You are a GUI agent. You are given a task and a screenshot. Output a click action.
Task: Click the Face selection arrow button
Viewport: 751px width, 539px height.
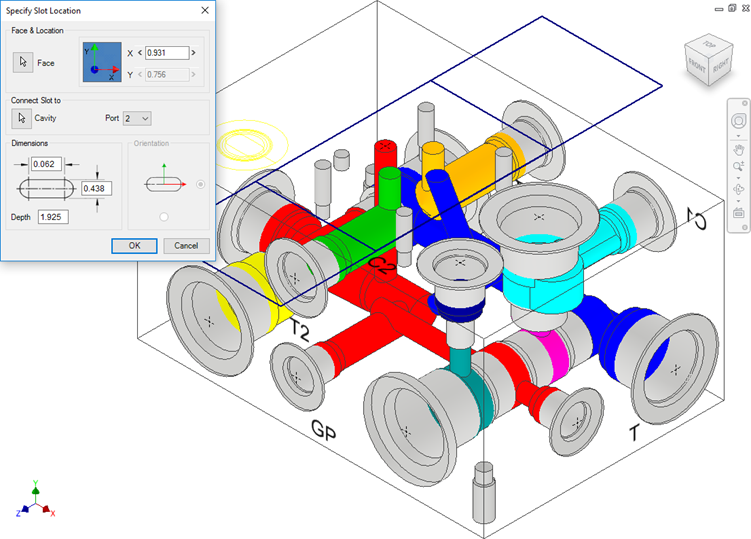click(x=22, y=62)
